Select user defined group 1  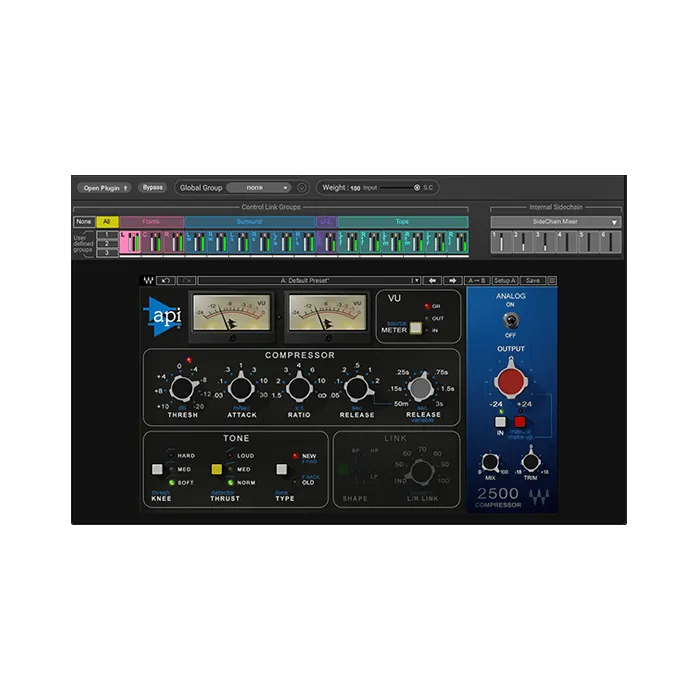pos(107,235)
